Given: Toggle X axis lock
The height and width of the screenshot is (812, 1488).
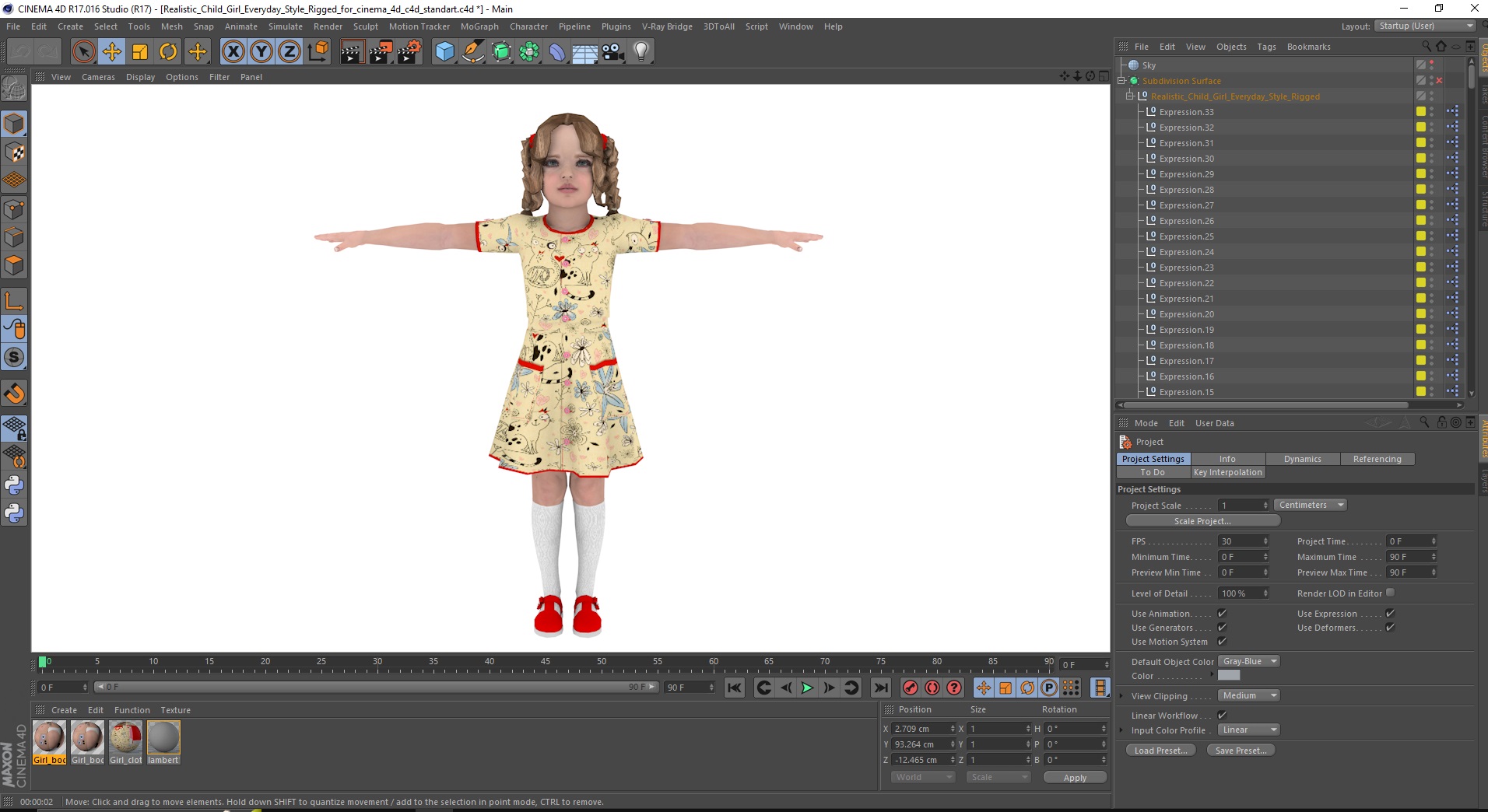Looking at the screenshot, I should coord(233,52).
